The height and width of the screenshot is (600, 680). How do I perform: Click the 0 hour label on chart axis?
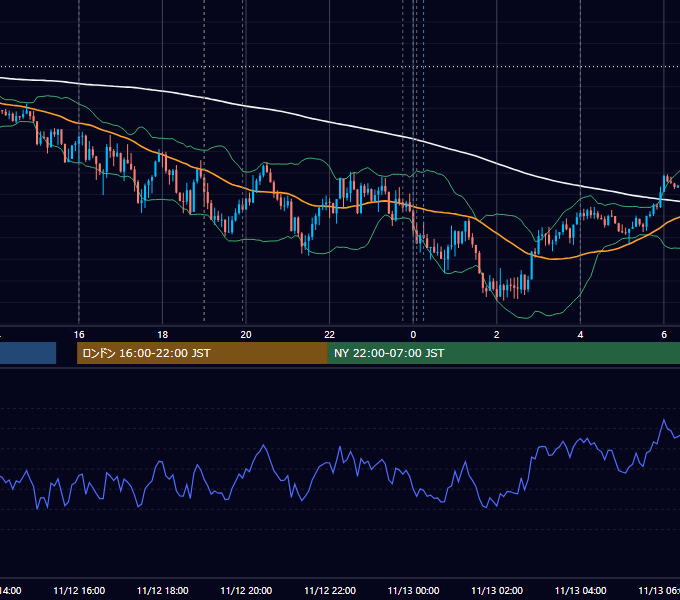(x=413, y=335)
